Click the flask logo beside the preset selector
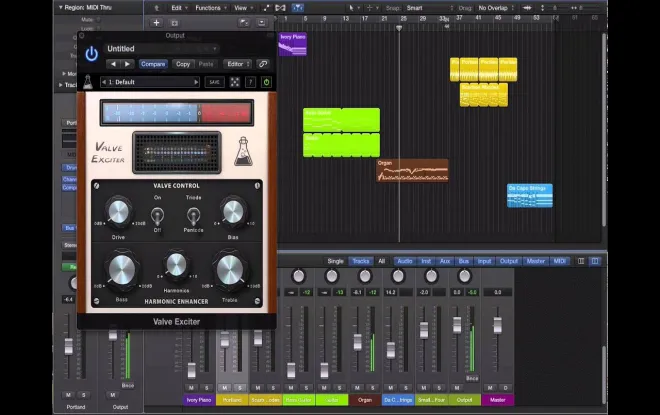 [x=88, y=82]
